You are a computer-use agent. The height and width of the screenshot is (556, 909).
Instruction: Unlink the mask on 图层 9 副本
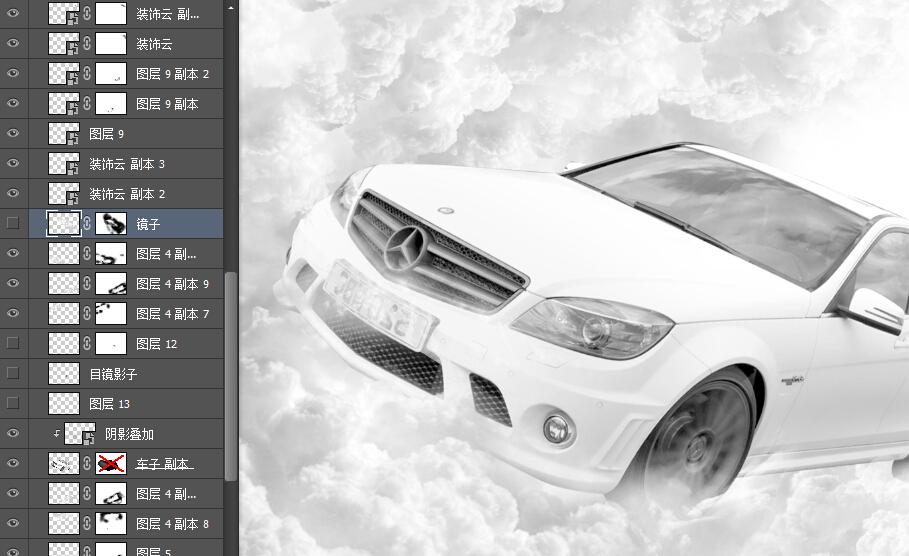click(87, 103)
